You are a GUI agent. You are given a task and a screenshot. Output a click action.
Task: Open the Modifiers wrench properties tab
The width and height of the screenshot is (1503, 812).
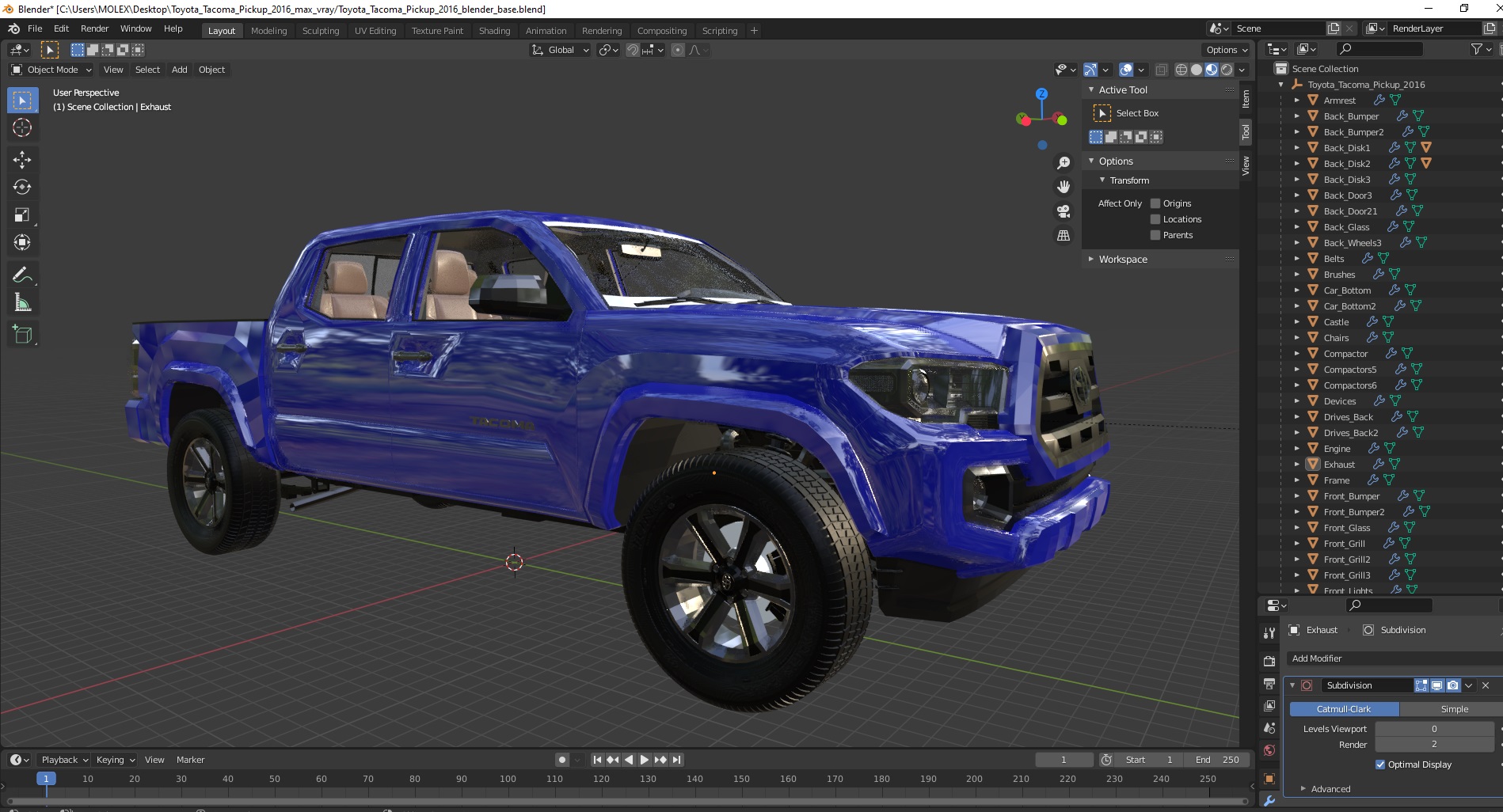[x=1269, y=801]
